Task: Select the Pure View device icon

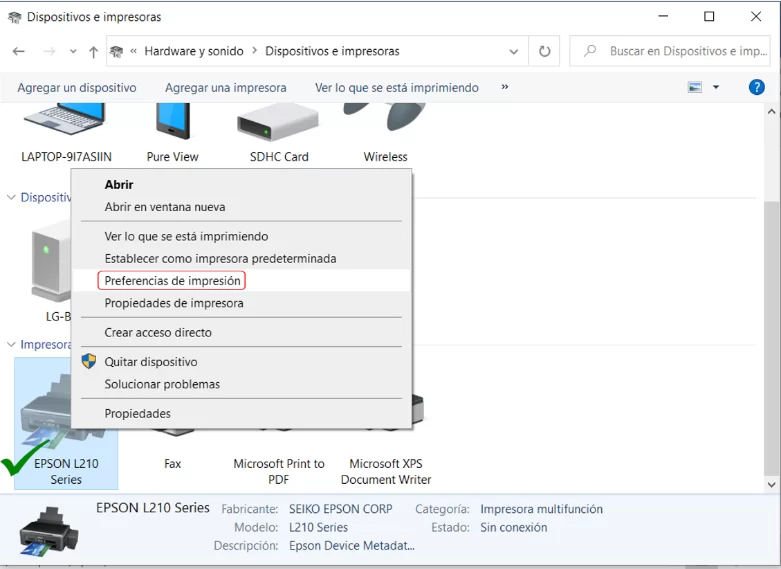Action: (x=172, y=125)
